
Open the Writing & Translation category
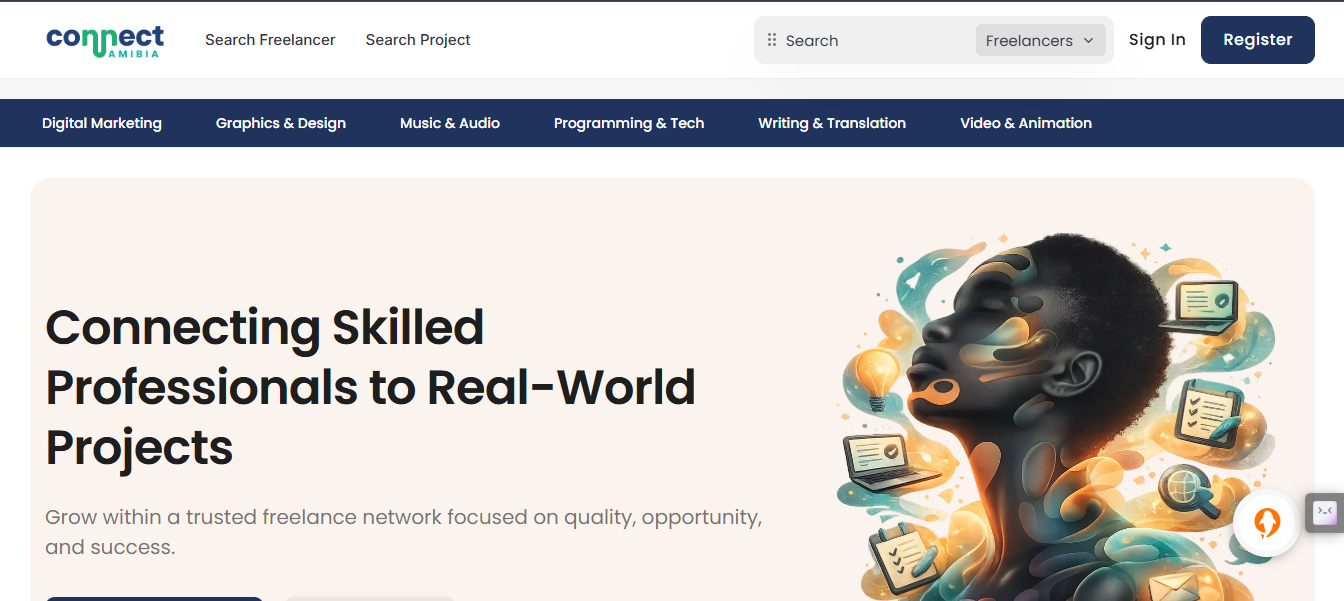[x=832, y=123]
